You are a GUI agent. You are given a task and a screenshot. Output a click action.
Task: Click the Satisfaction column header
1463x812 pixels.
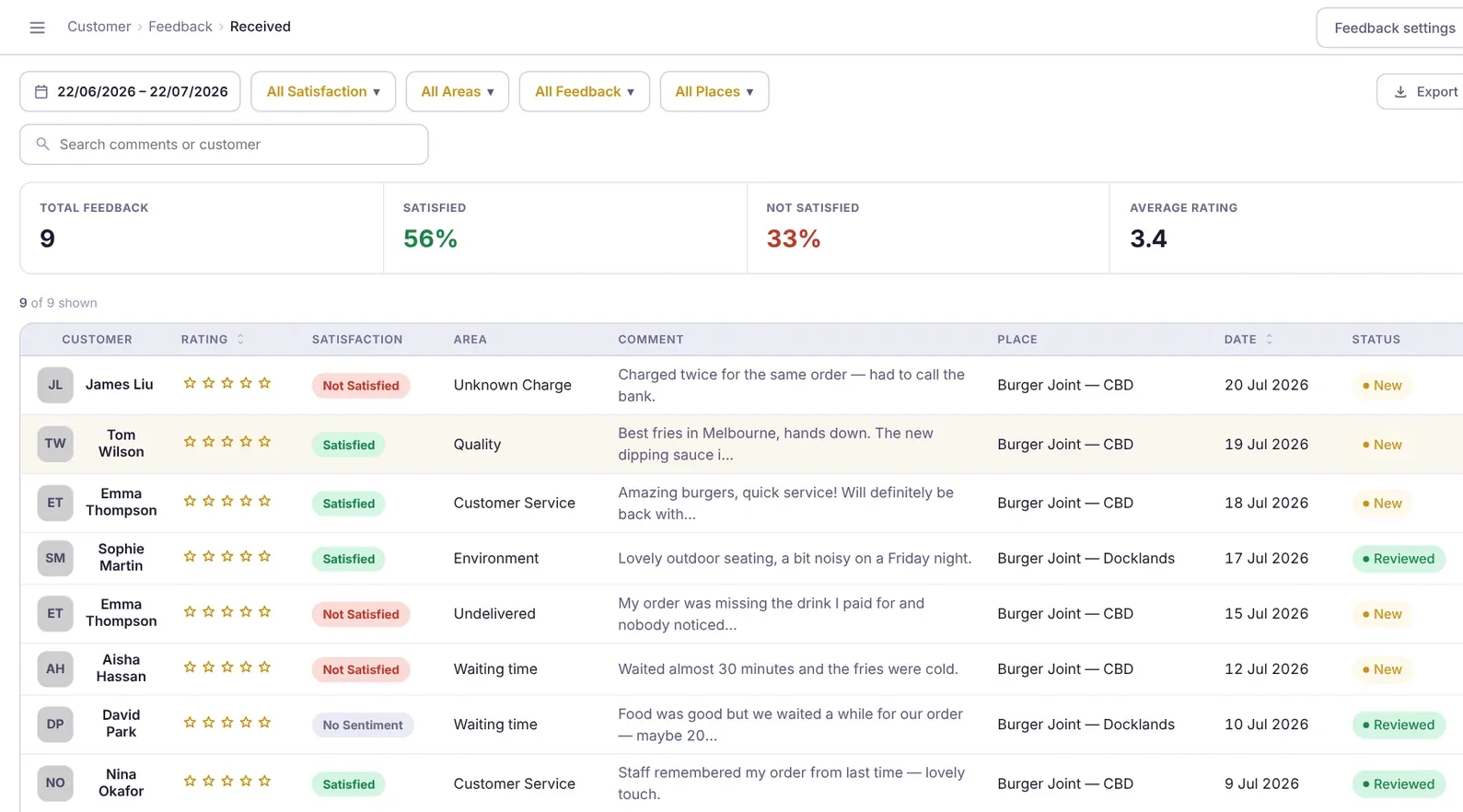[357, 340]
